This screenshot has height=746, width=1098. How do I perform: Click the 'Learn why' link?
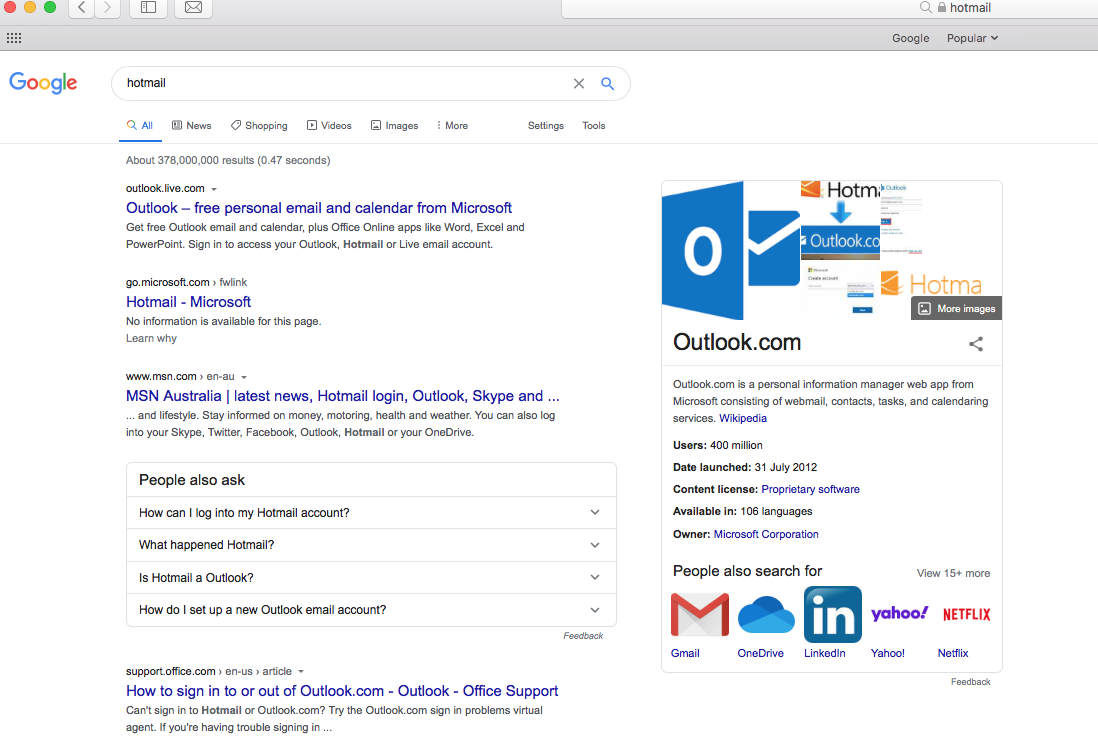151,338
